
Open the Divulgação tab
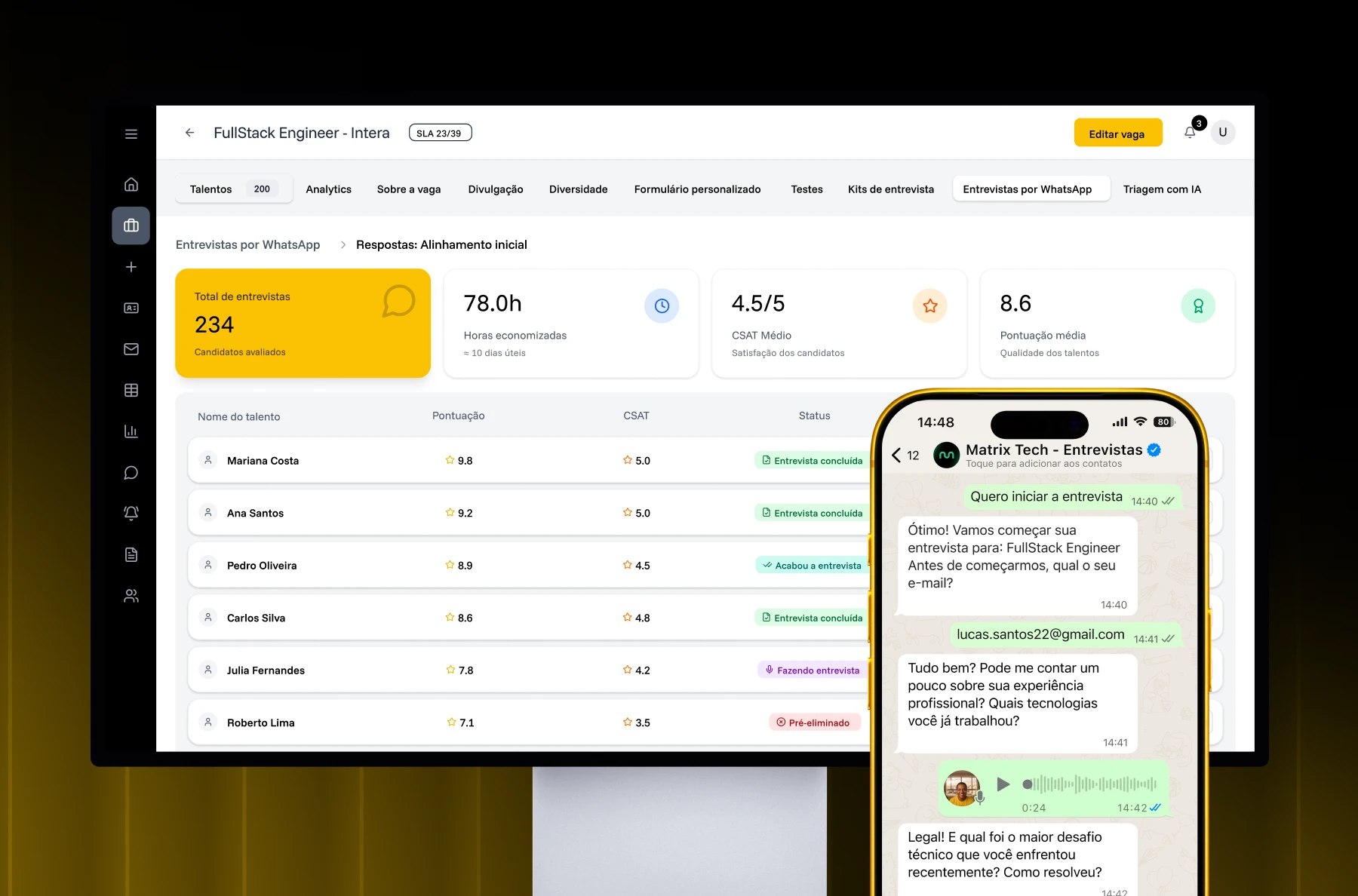(496, 189)
